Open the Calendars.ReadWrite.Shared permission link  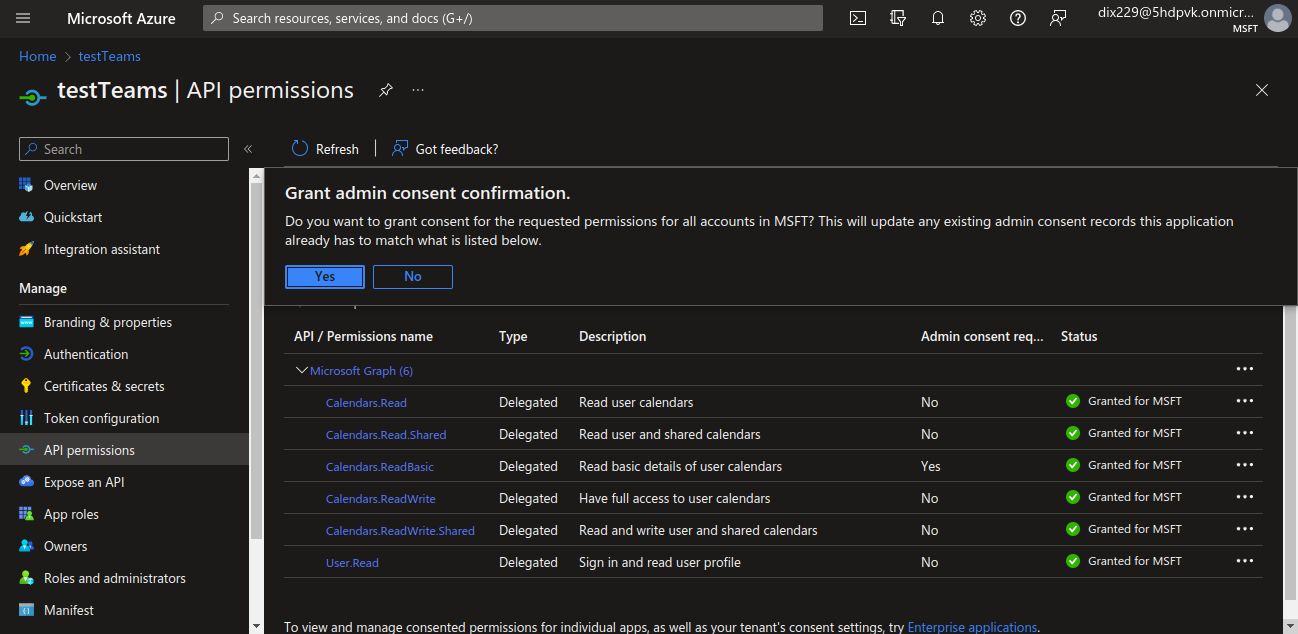[400, 531]
